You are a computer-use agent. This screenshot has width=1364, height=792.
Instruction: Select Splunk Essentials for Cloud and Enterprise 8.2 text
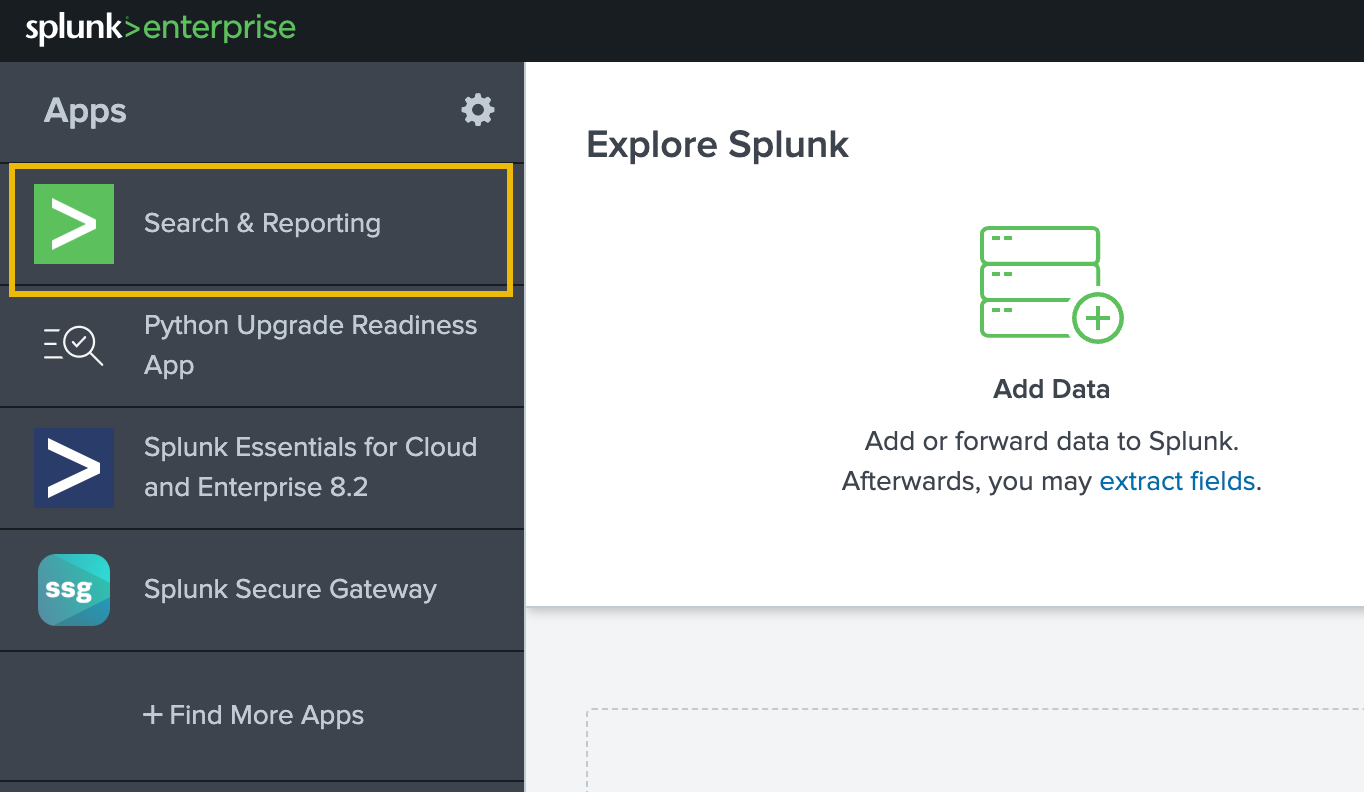pyautogui.click(x=310, y=467)
